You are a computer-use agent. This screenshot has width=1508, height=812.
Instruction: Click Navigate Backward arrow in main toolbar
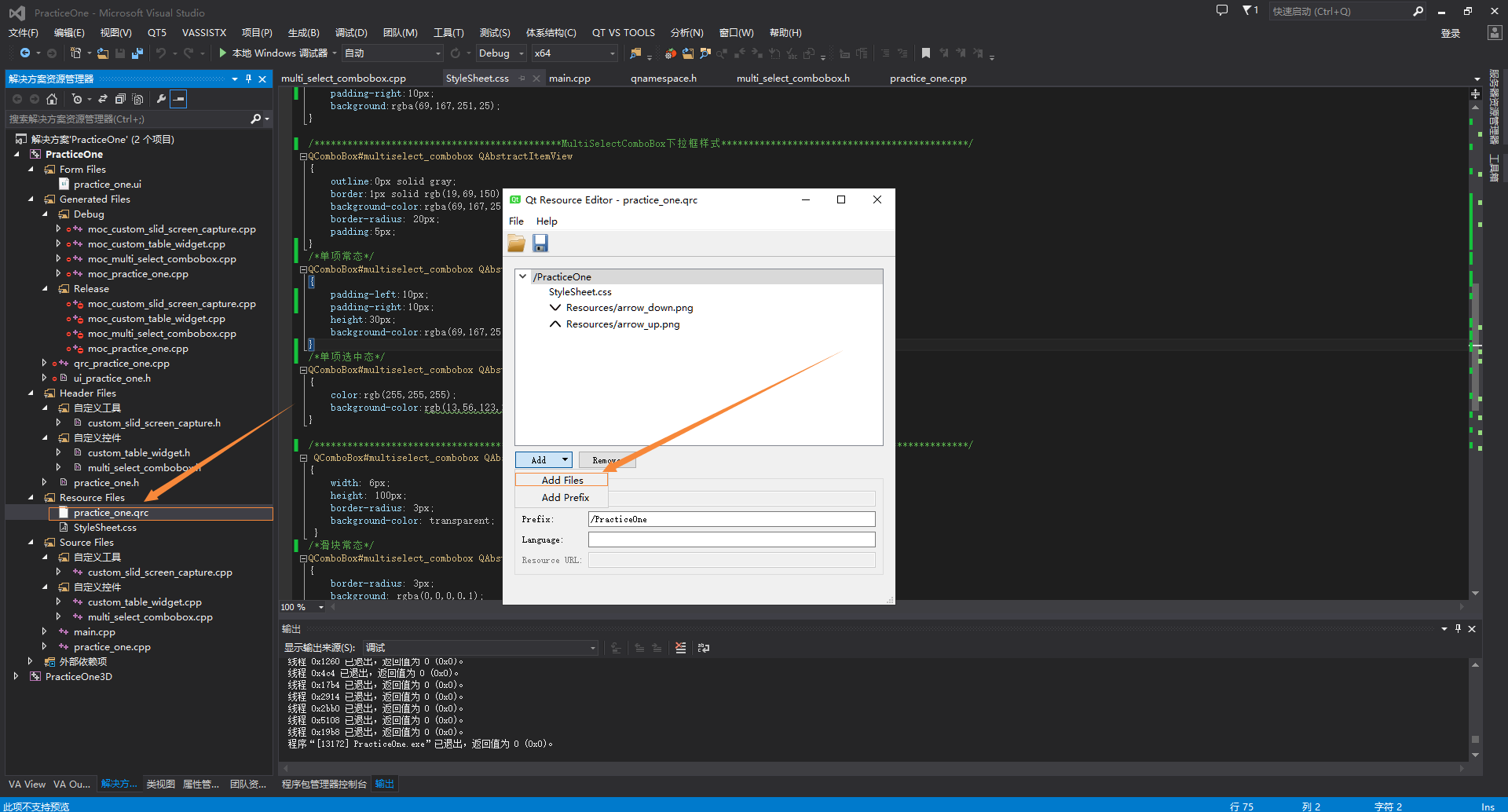point(25,53)
